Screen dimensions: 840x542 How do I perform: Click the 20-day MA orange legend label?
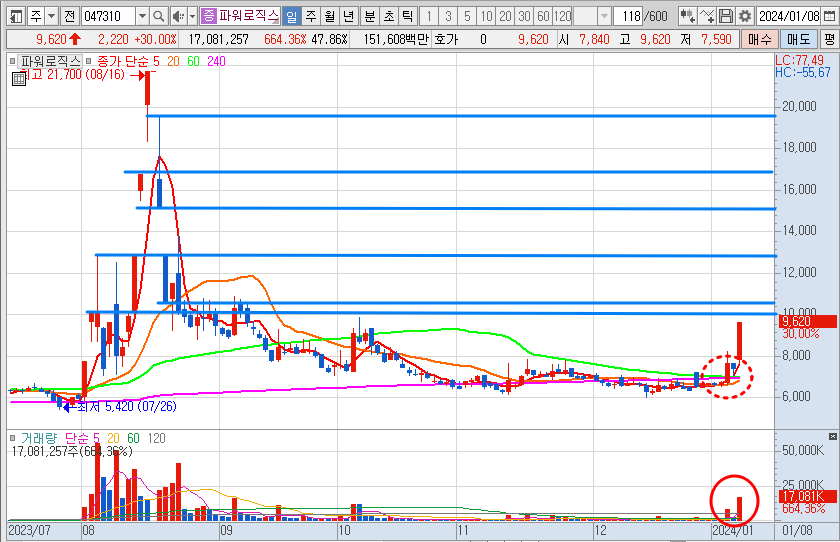click(x=173, y=62)
